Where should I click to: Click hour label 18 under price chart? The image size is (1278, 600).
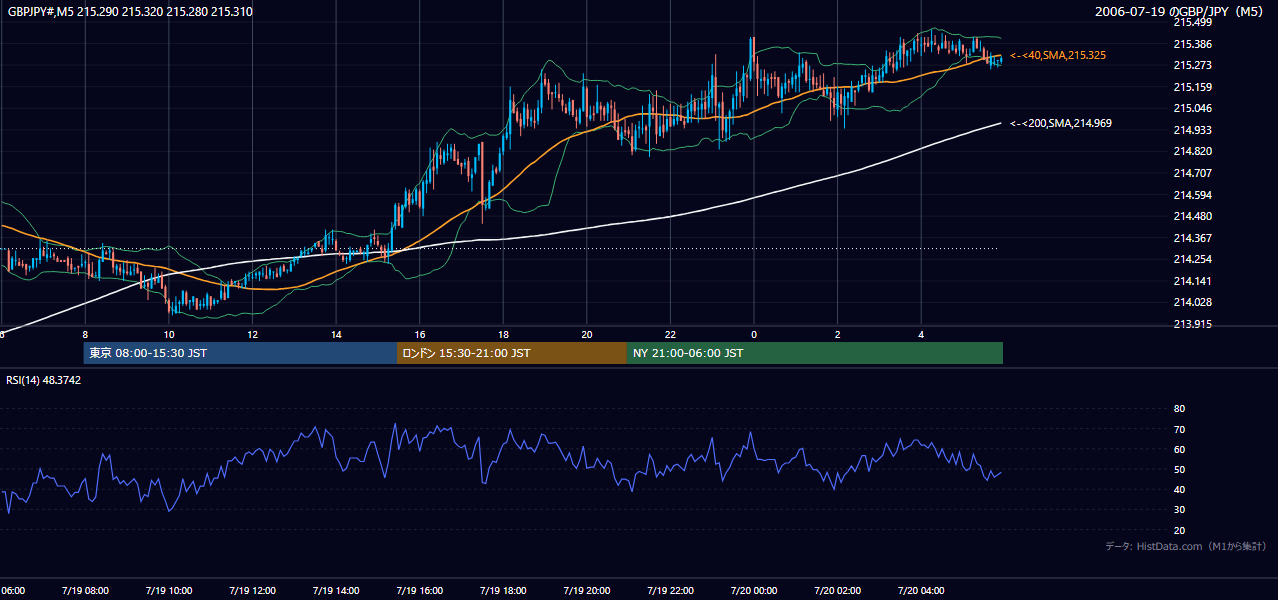coord(503,334)
